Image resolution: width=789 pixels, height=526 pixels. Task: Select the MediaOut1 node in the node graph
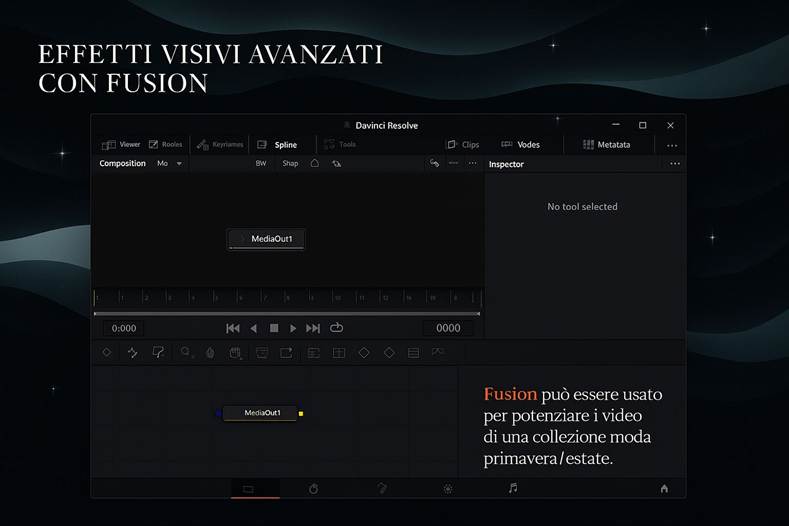click(261, 413)
